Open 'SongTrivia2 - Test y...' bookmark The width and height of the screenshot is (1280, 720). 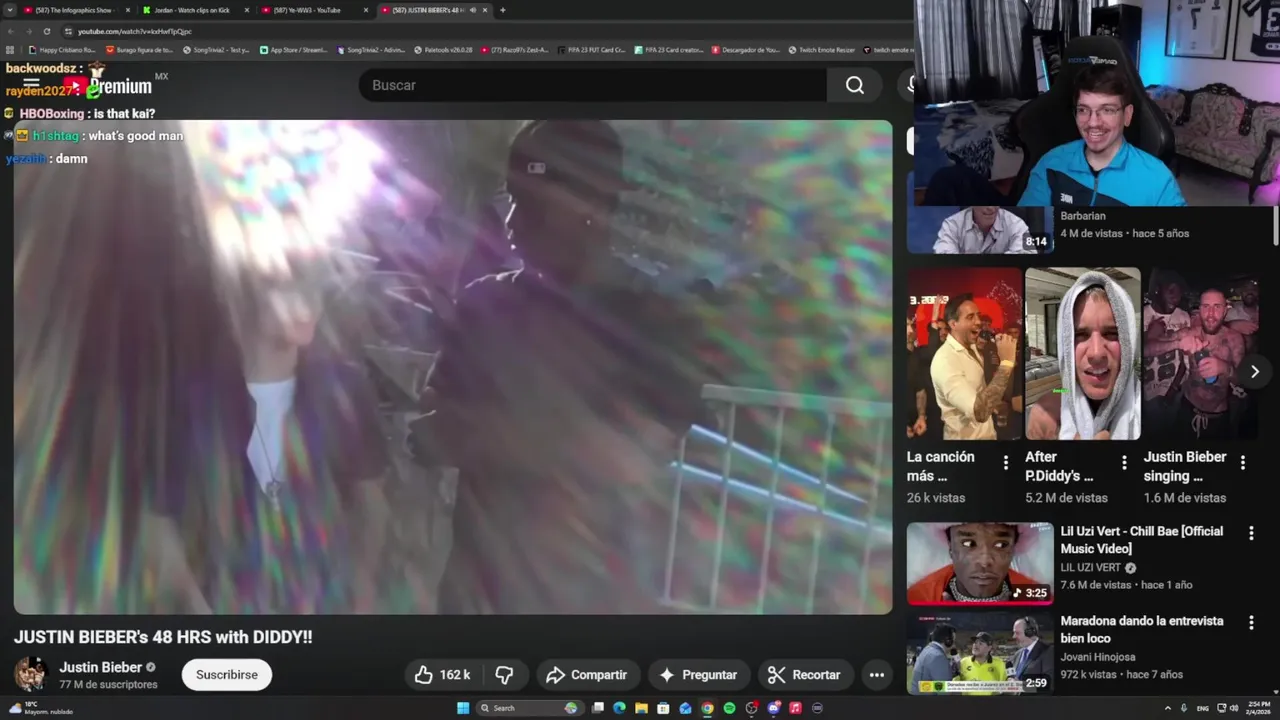click(216, 49)
